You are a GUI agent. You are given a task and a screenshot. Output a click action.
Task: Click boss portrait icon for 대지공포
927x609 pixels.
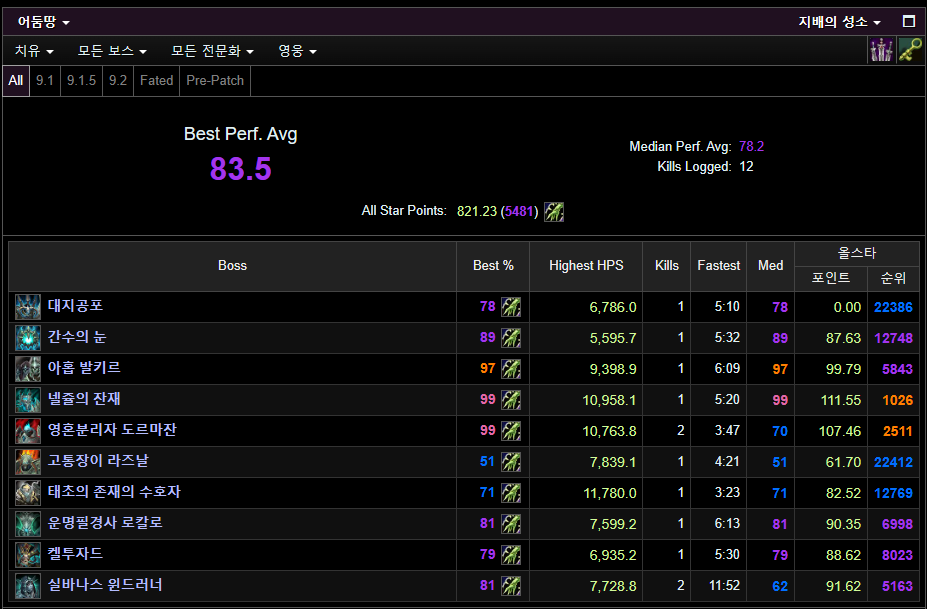click(x=28, y=307)
